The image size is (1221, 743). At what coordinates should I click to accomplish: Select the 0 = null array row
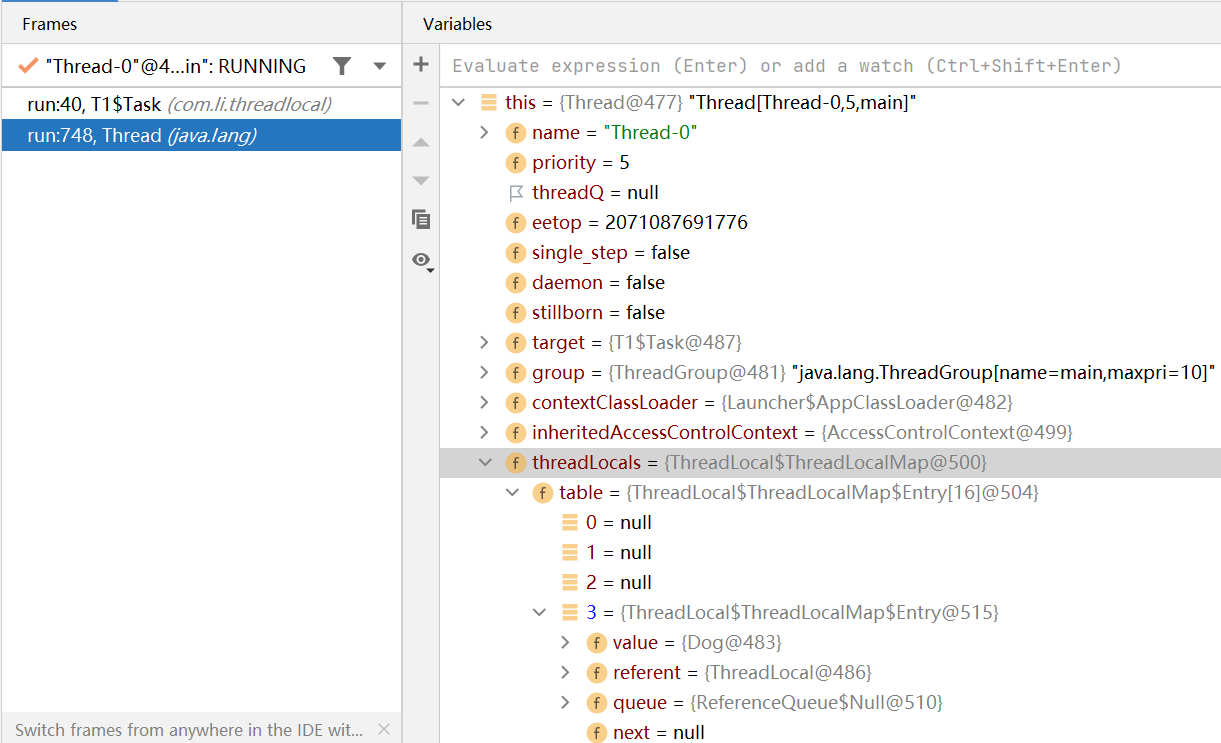coord(830,522)
